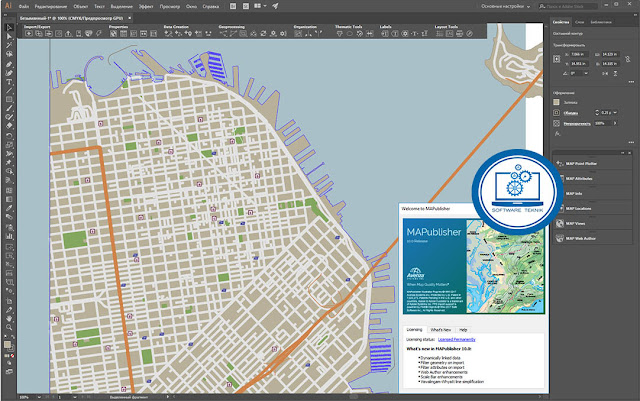Open artboard navigation dropdown in status bar
Image resolution: width=640 pixels, height=401 pixels.
pos(74,397)
